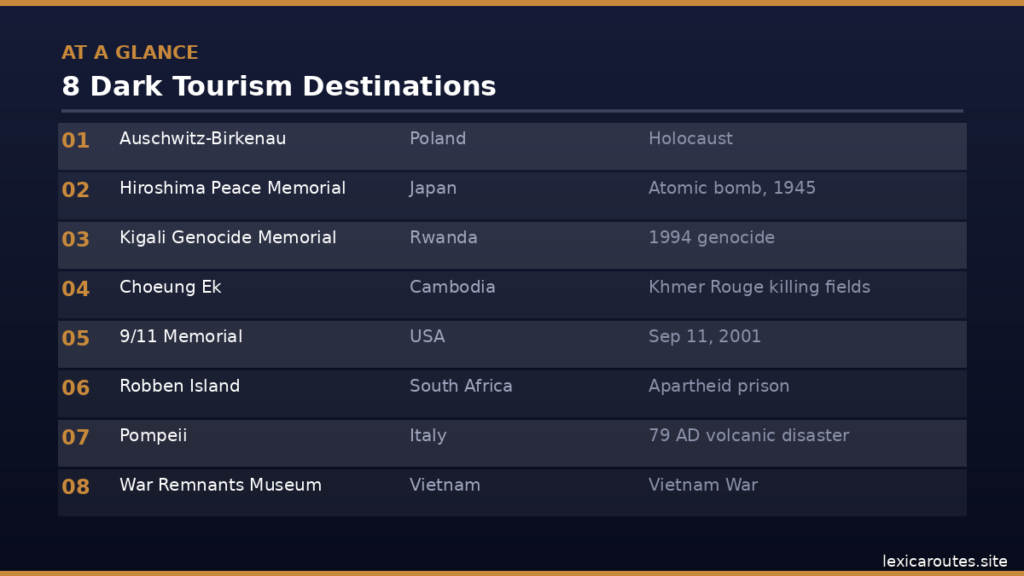
Task: Click Hiroshima Peace Memorial name
Action: [x=232, y=188]
